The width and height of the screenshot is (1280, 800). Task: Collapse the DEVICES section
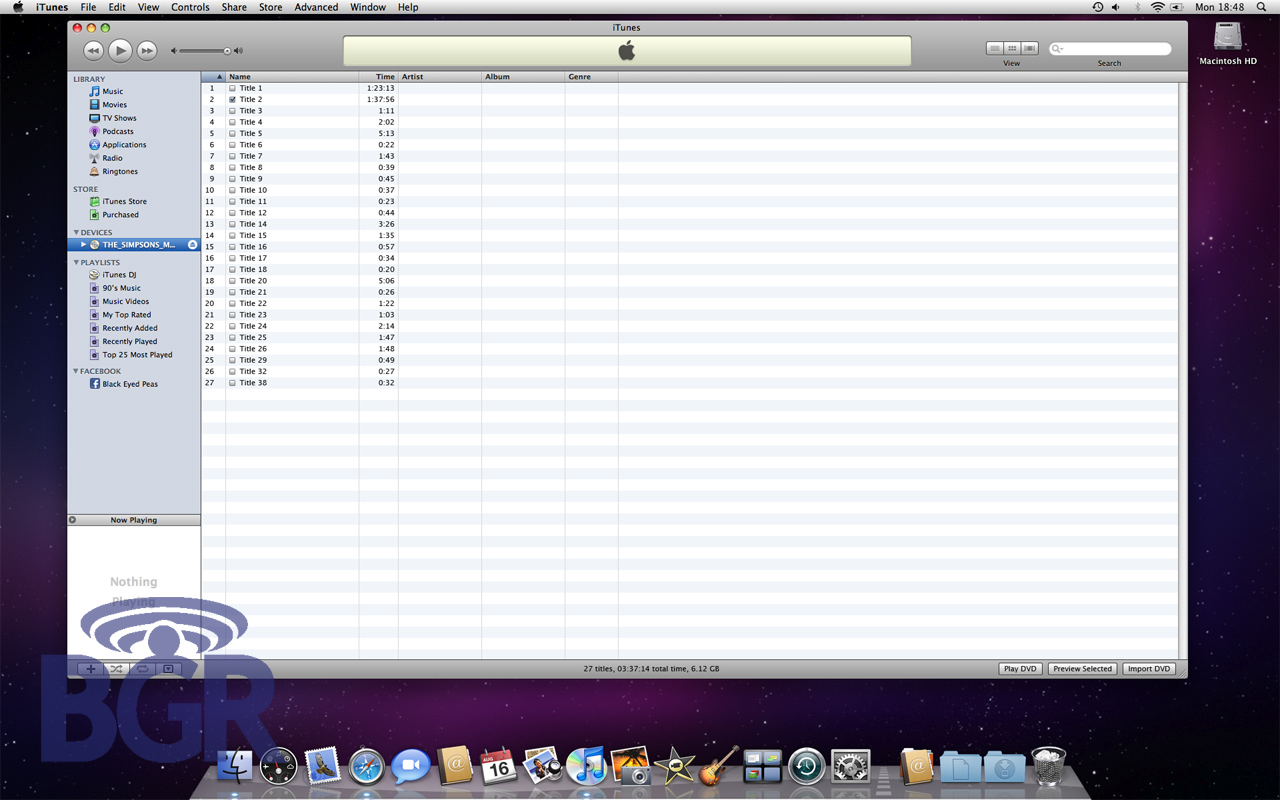tap(76, 233)
